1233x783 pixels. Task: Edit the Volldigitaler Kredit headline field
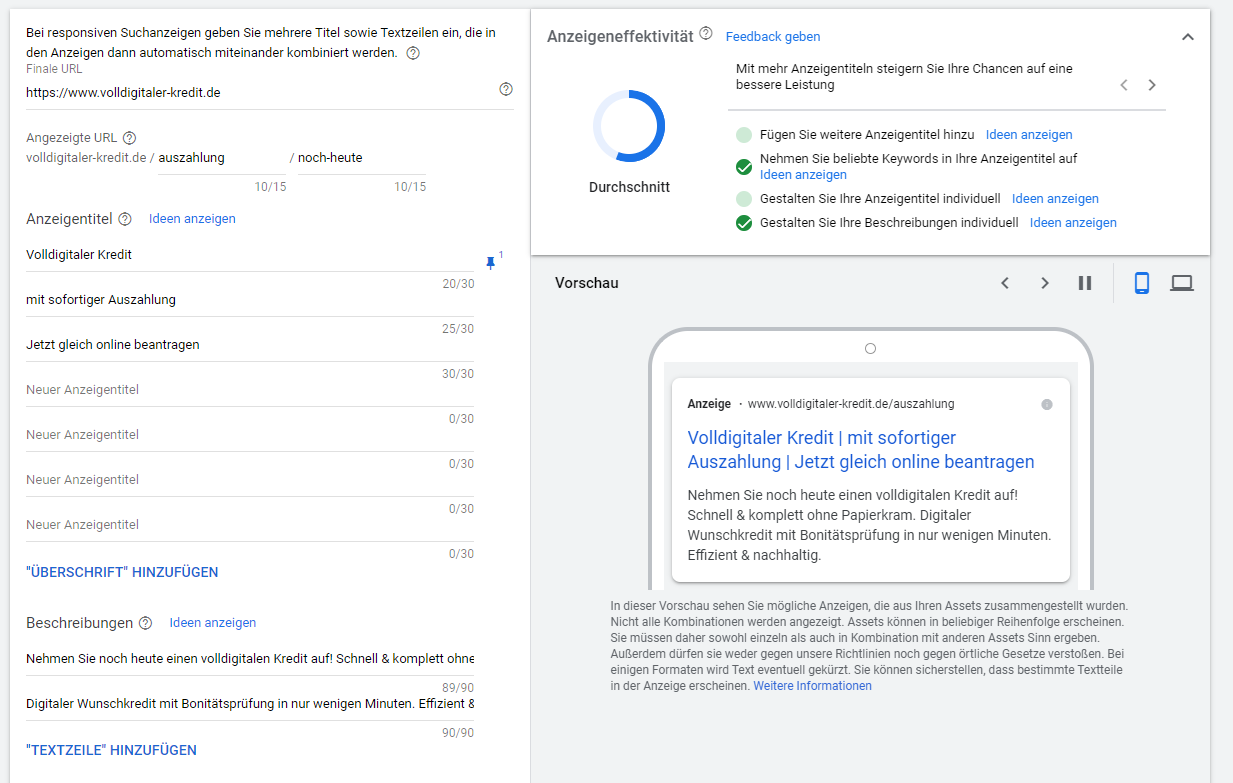tap(250, 255)
